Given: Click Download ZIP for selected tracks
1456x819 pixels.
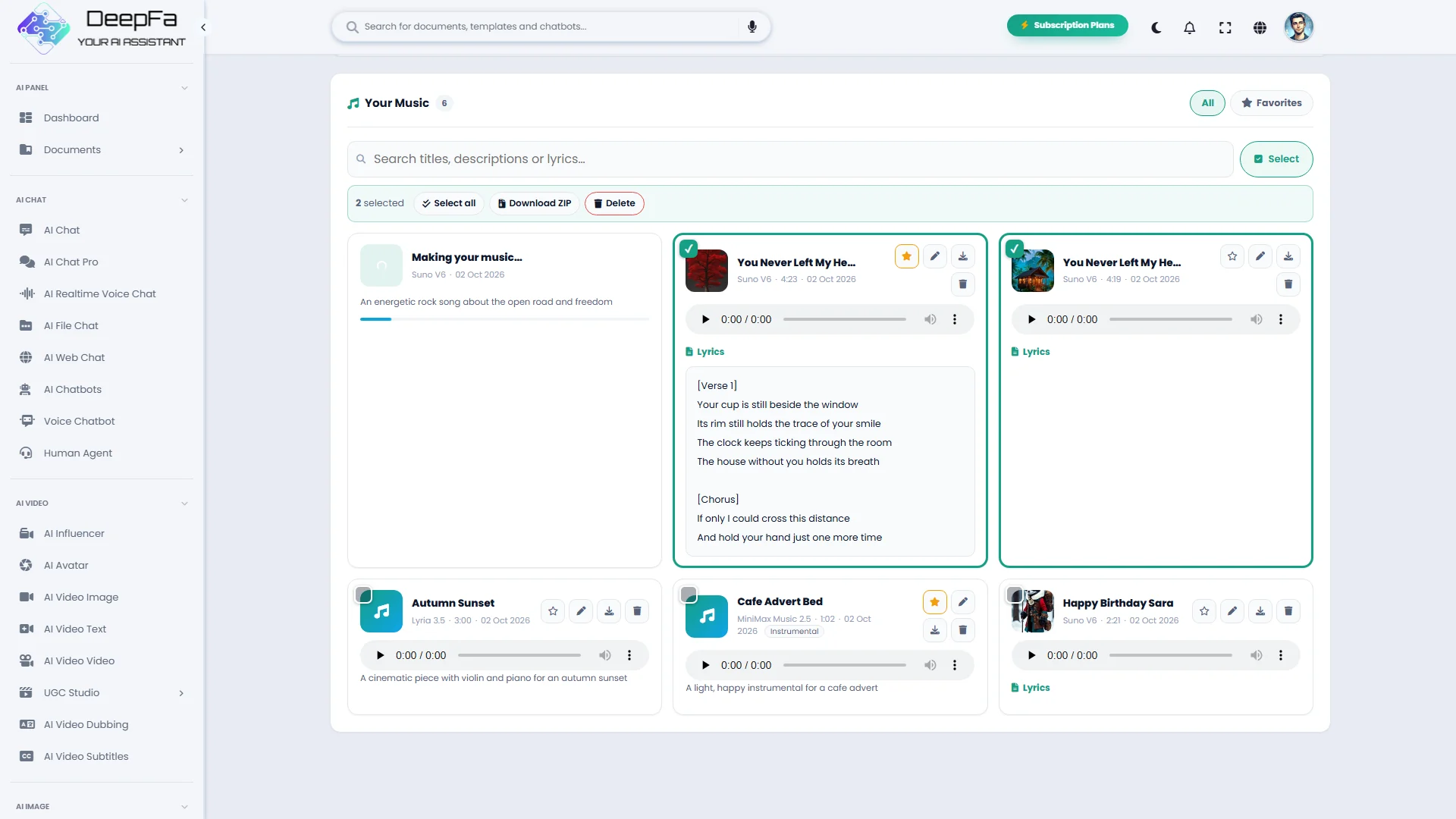Looking at the screenshot, I should click(x=535, y=203).
